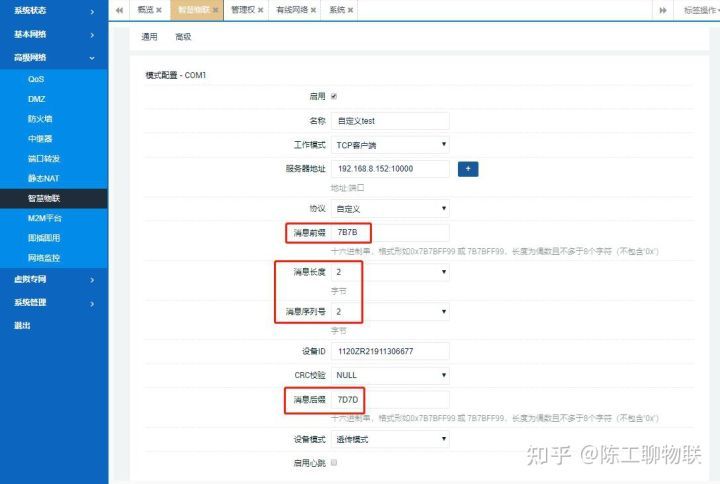The width and height of the screenshot is (720, 484).
Task: Close the 概览 tab using its x icon
Action: coord(159,10)
